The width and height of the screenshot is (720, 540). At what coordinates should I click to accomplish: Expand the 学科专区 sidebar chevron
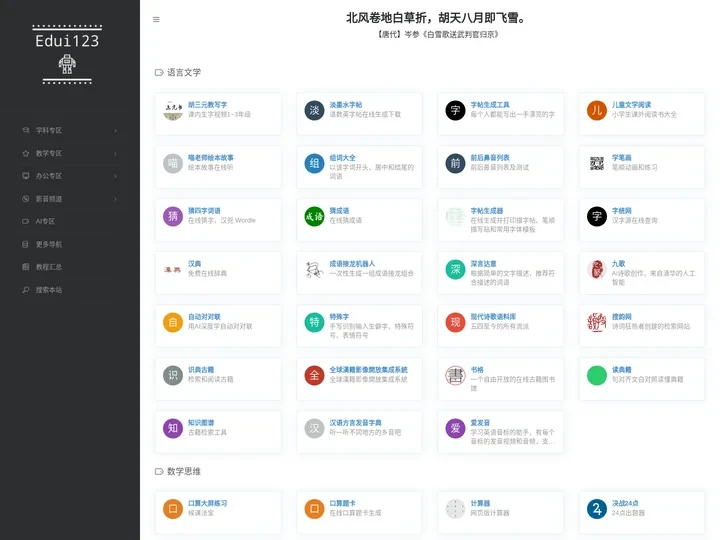click(115, 130)
